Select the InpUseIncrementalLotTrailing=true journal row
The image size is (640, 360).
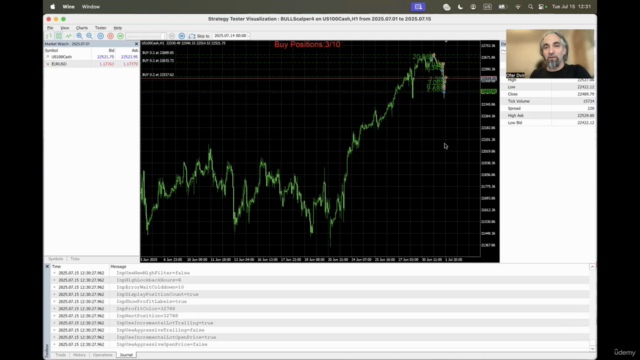(x=320, y=323)
